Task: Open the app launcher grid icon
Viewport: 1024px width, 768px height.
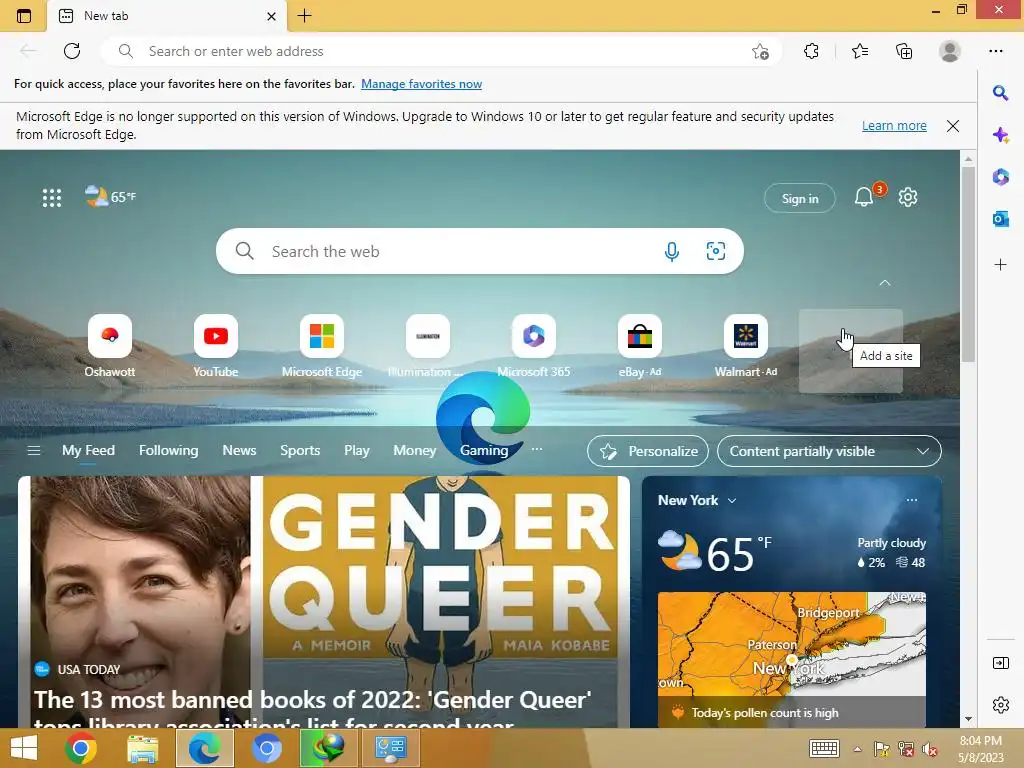Action: [x=52, y=197]
